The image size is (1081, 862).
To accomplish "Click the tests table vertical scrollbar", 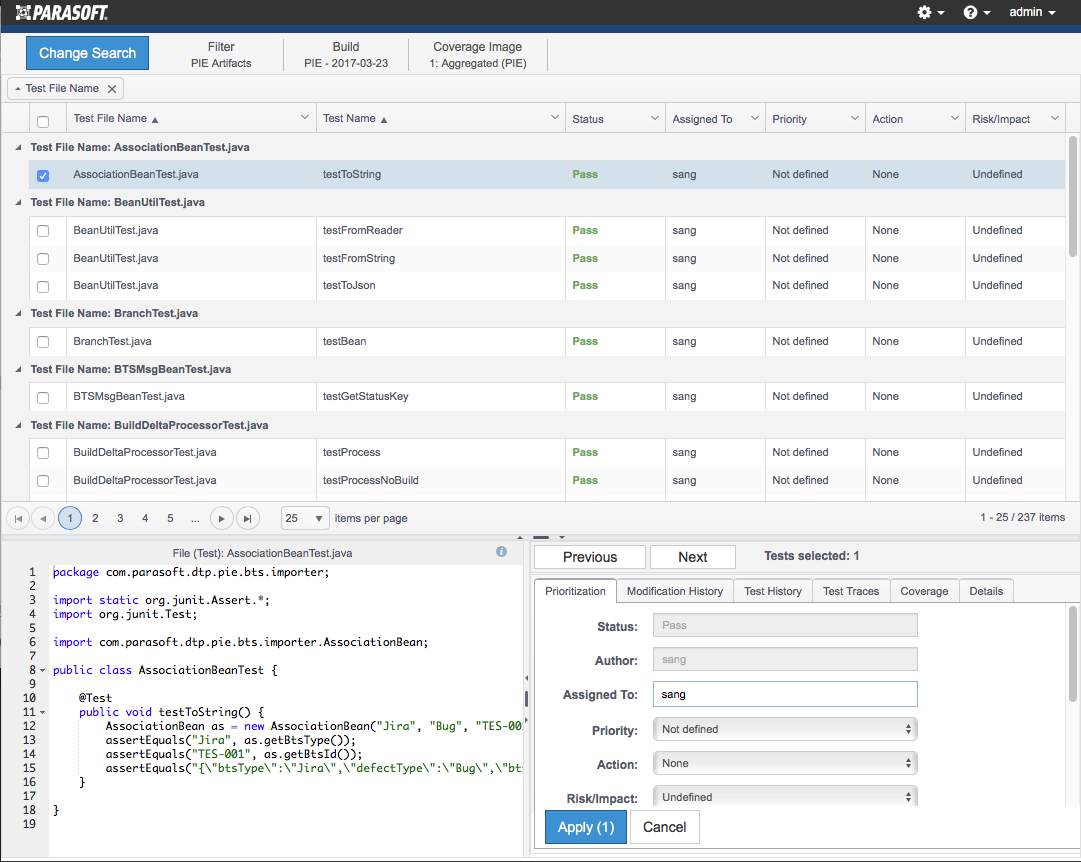I will tap(1072, 197).
